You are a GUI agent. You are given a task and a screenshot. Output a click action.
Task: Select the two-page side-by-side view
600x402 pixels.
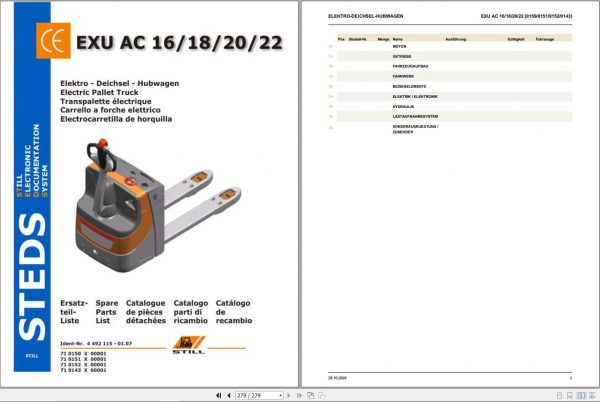pyautogui.click(x=581, y=395)
